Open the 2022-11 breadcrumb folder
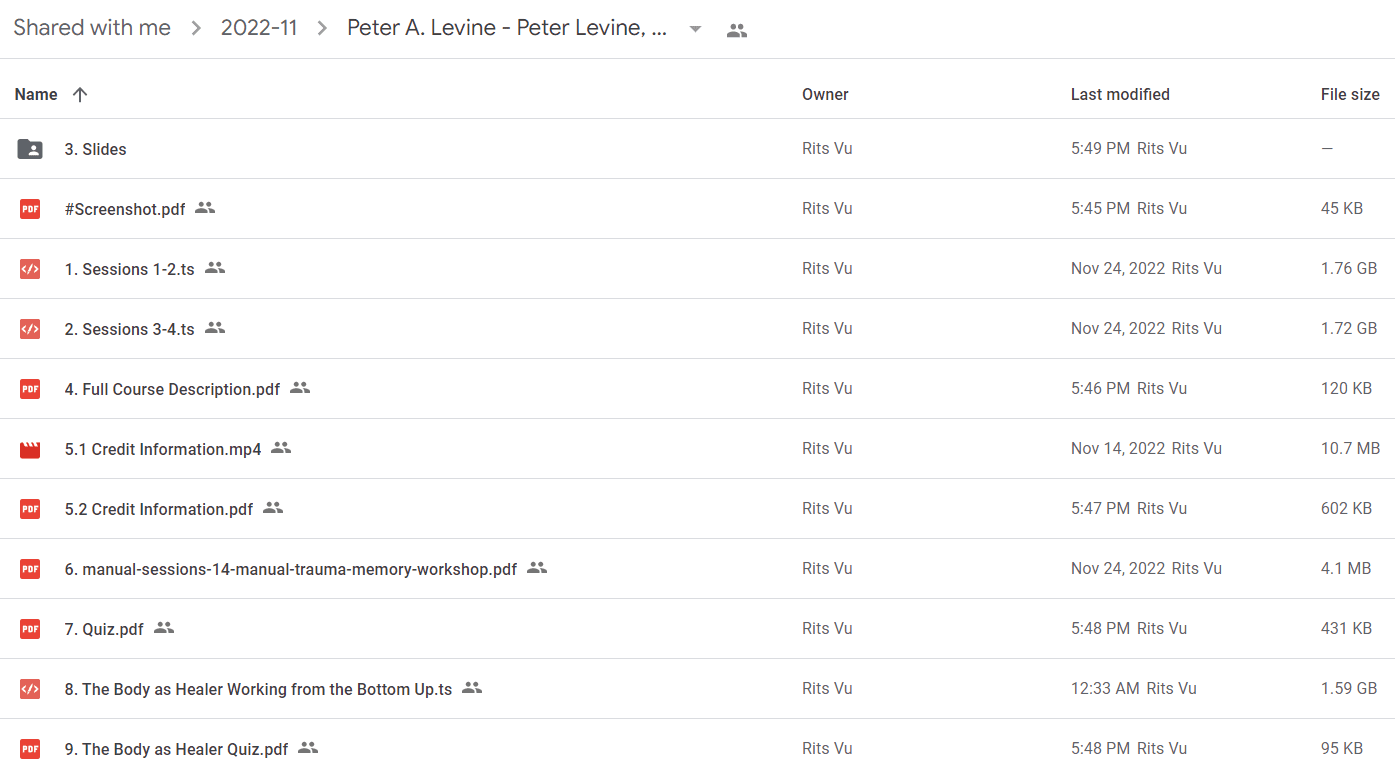This screenshot has width=1395, height=775. [259, 28]
